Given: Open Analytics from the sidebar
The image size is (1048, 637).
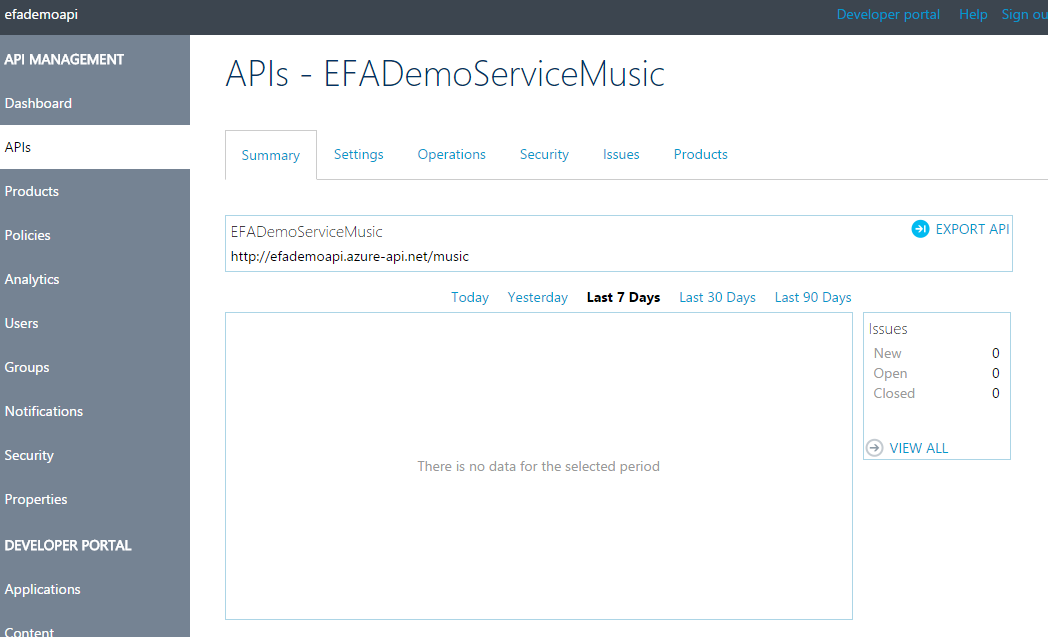Looking at the screenshot, I should (x=95, y=279).
